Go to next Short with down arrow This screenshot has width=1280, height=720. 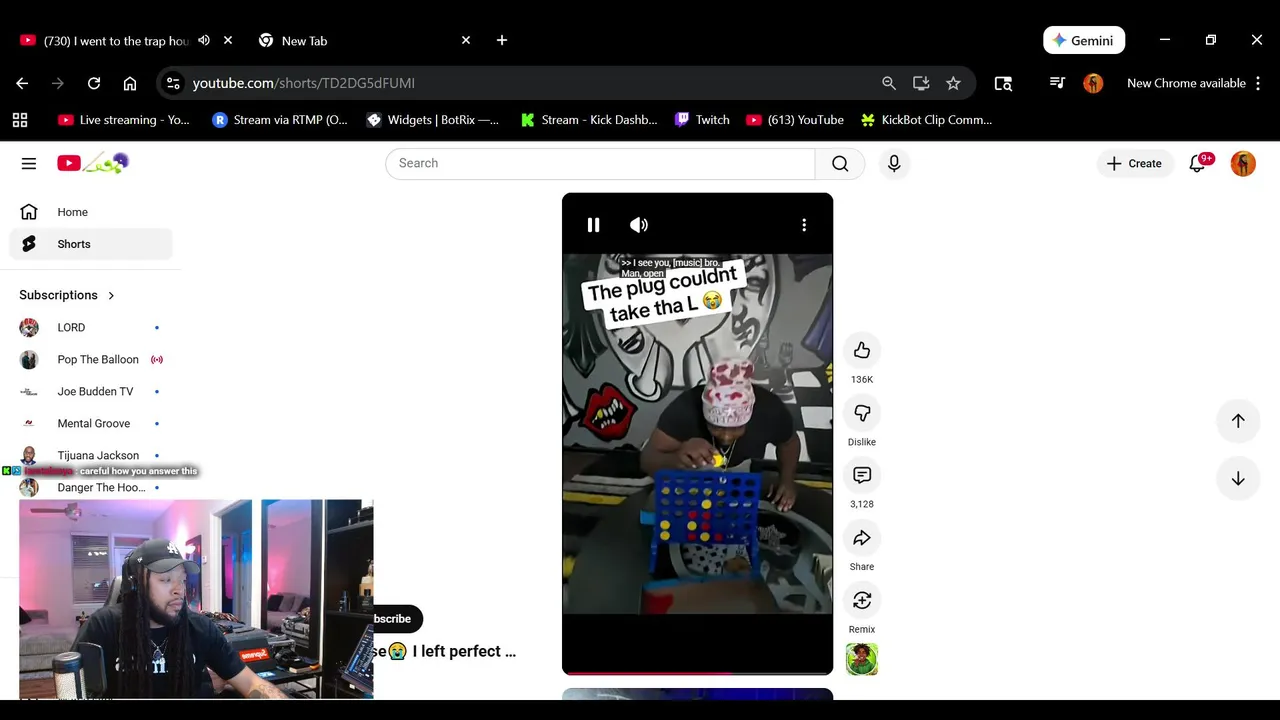click(x=1238, y=479)
